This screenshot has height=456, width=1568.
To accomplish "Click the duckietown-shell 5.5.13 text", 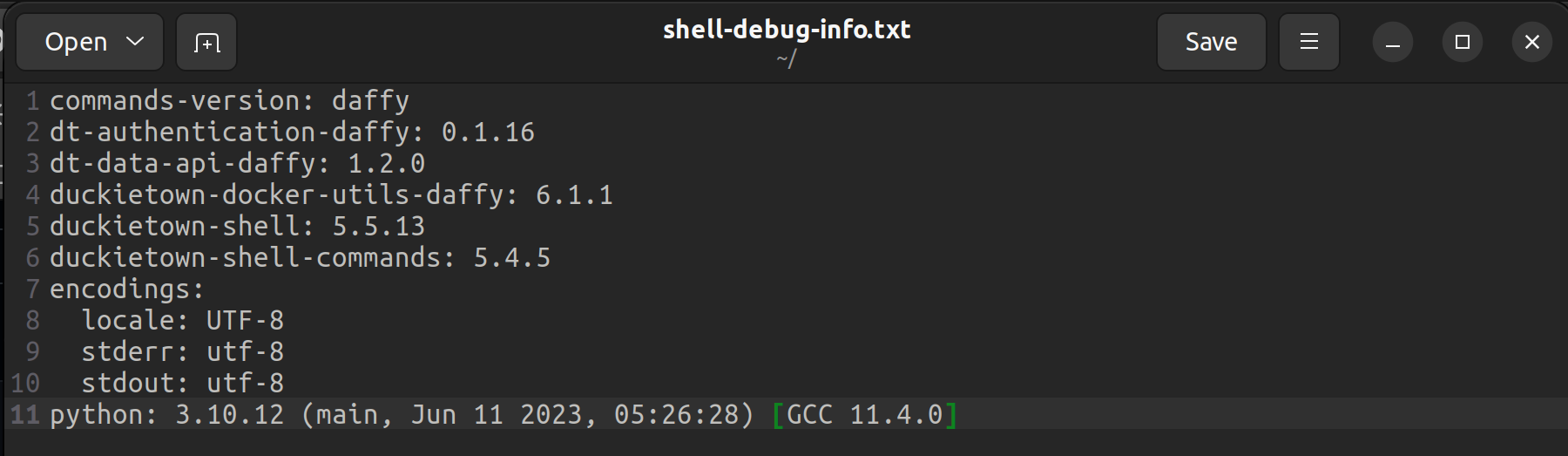I will coord(378,227).
